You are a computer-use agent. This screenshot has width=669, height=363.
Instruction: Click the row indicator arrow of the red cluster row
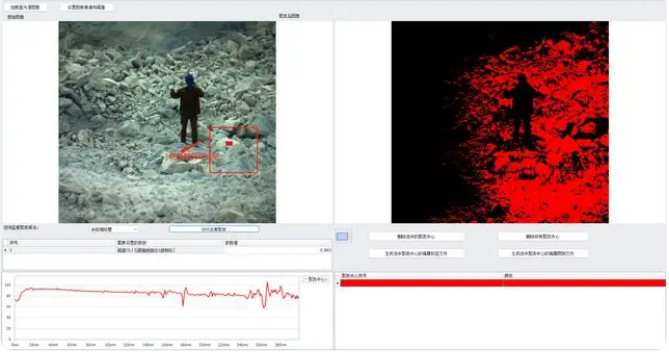point(337,283)
